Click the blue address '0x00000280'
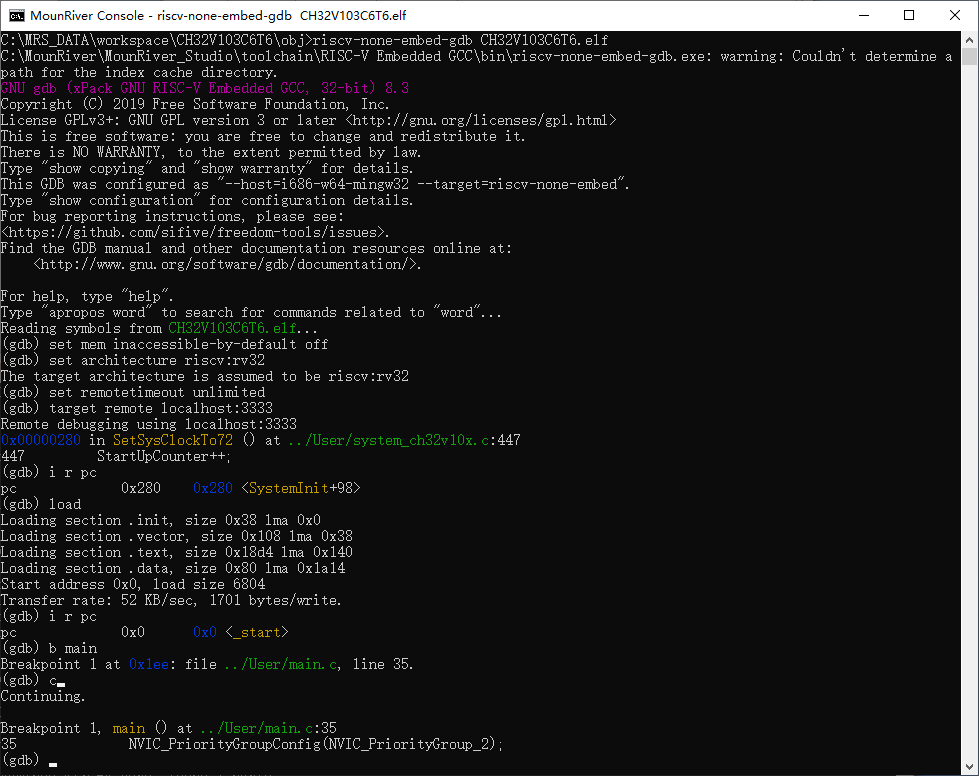 41,440
